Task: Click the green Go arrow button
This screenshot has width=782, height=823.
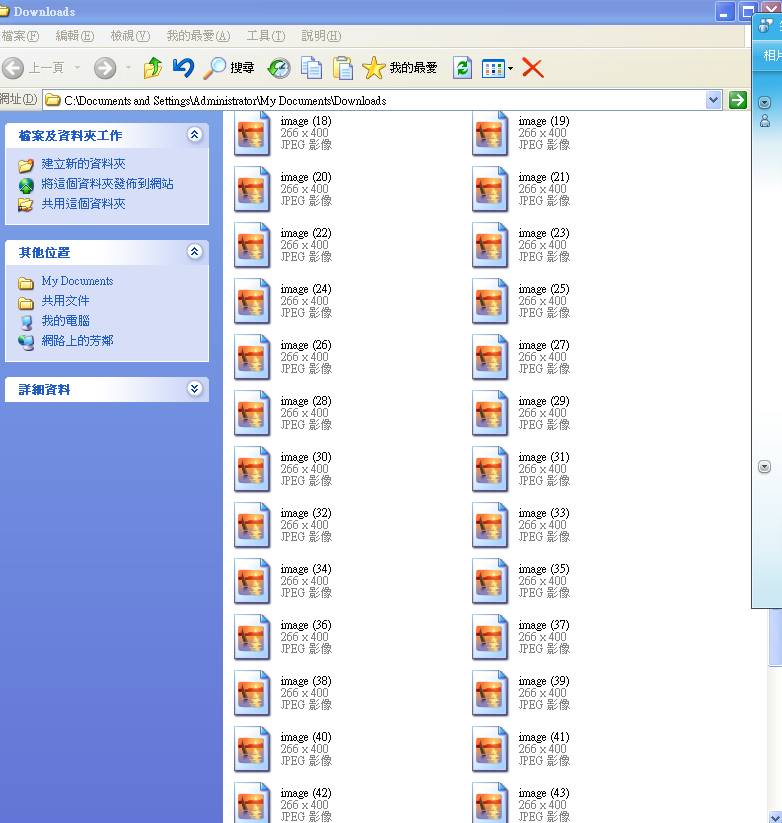Action: click(x=738, y=100)
